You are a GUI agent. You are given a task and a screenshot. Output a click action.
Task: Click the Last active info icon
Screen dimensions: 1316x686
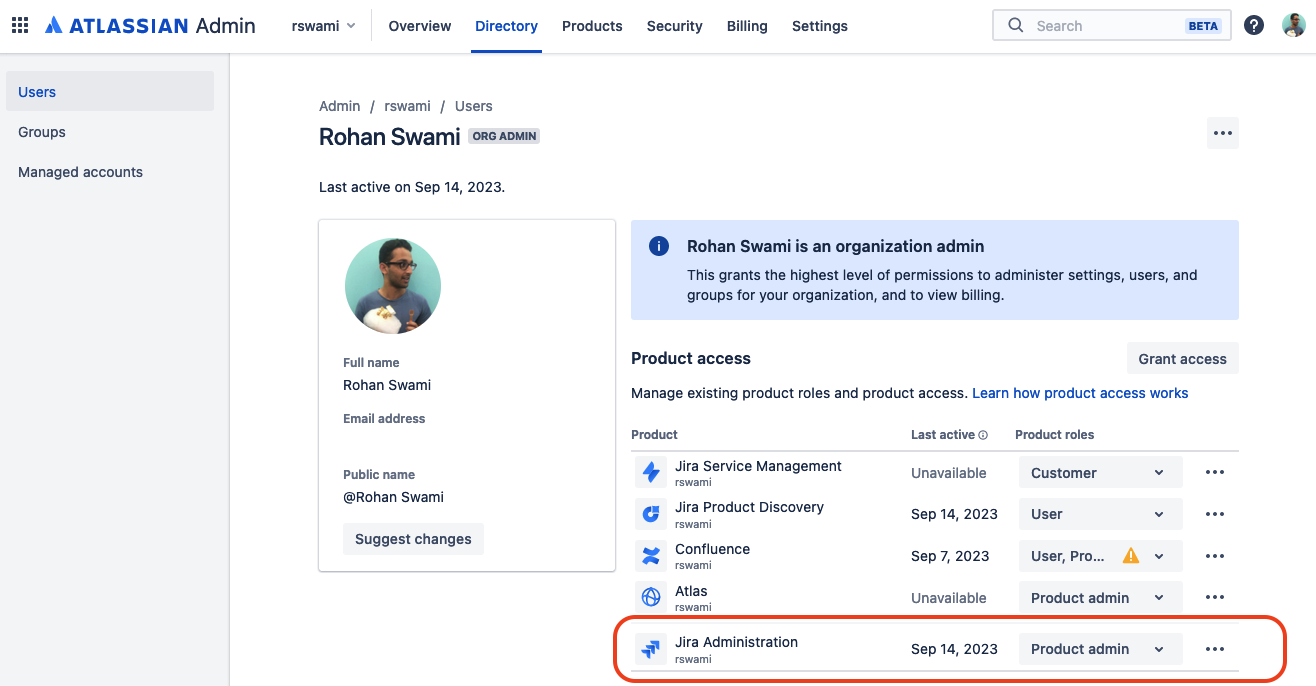click(x=983, y=435)
